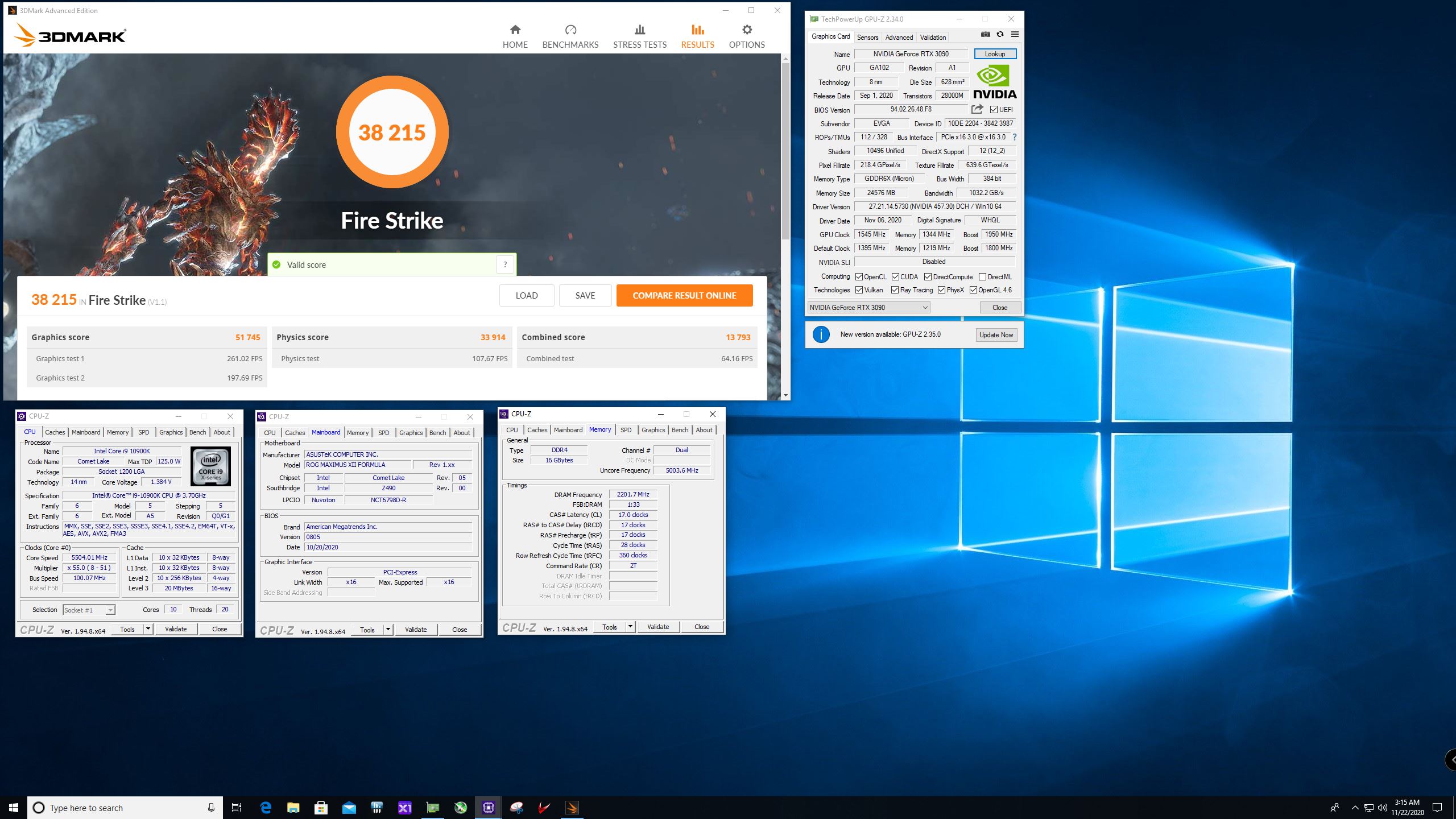This screenshot has width=1456, height=819.
Task: Open the Snipping tool taskbar icon
Action: 516,808
